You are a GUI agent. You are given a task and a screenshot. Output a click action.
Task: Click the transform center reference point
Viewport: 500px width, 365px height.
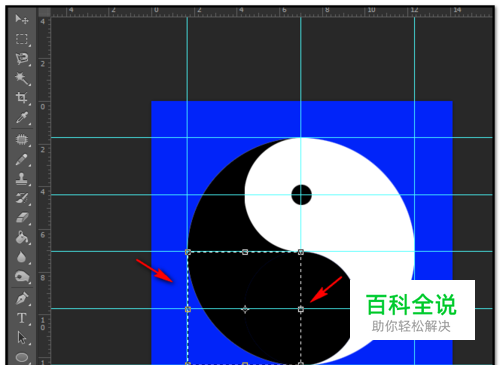[245, 309]
